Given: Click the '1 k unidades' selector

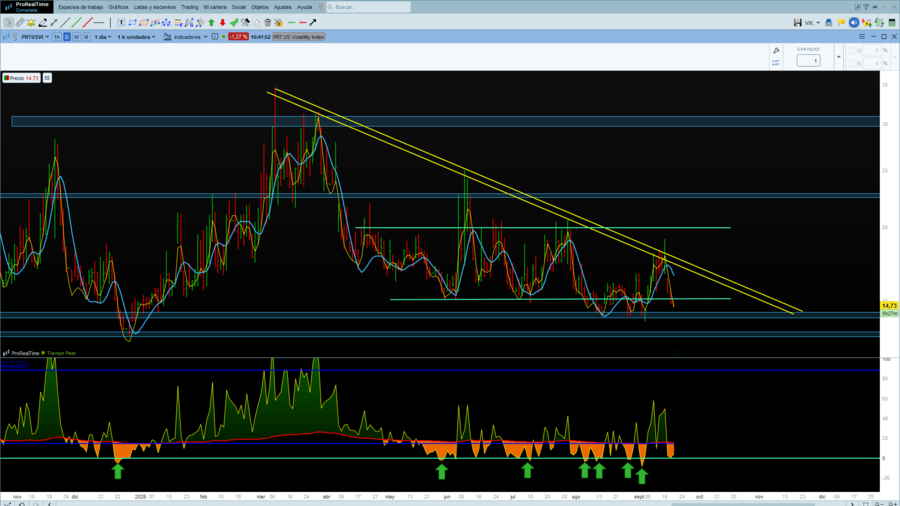Looking at the screenshot, I should (136, 37).
